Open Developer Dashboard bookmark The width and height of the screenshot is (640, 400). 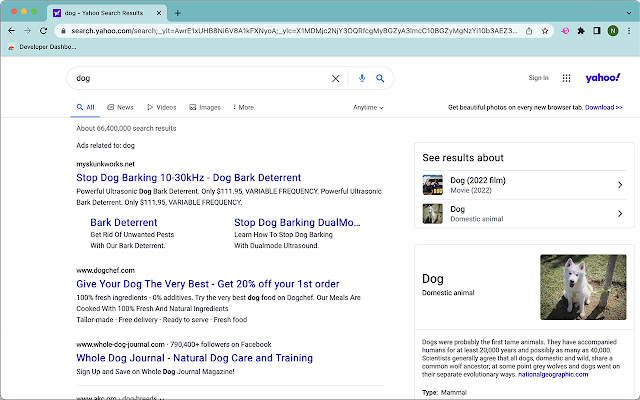pyautogui.click(x=42, y=47)
